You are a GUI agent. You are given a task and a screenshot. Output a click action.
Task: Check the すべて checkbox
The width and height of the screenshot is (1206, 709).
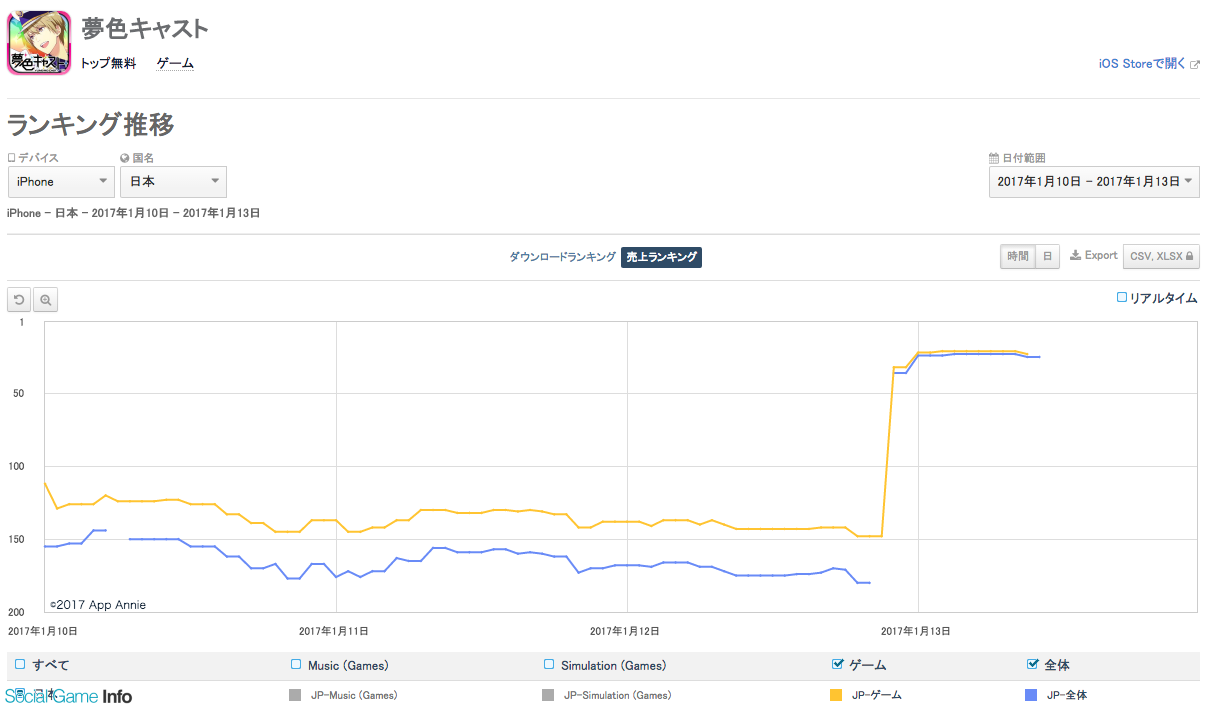pos(20,664)
